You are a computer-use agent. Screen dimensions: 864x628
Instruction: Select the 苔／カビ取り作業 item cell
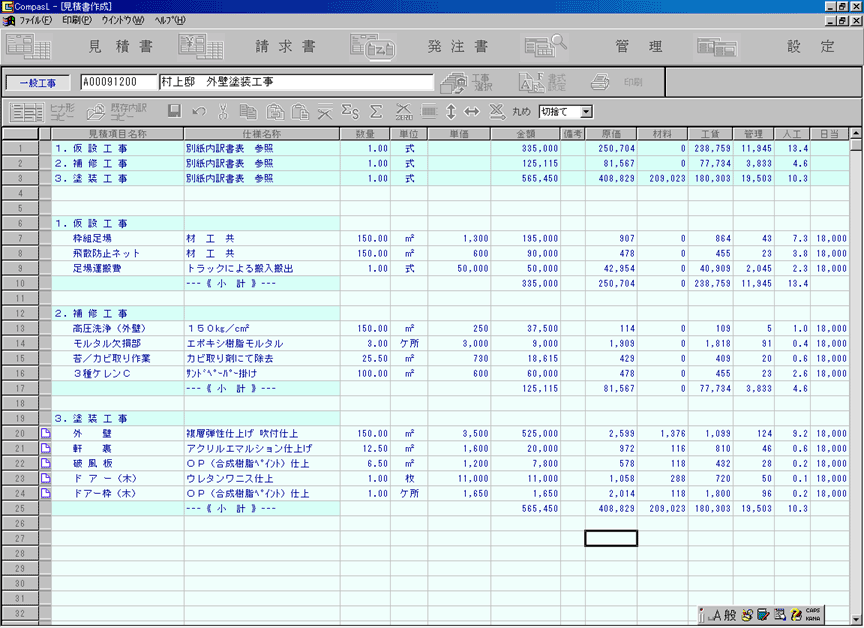(x=117, y=359)
